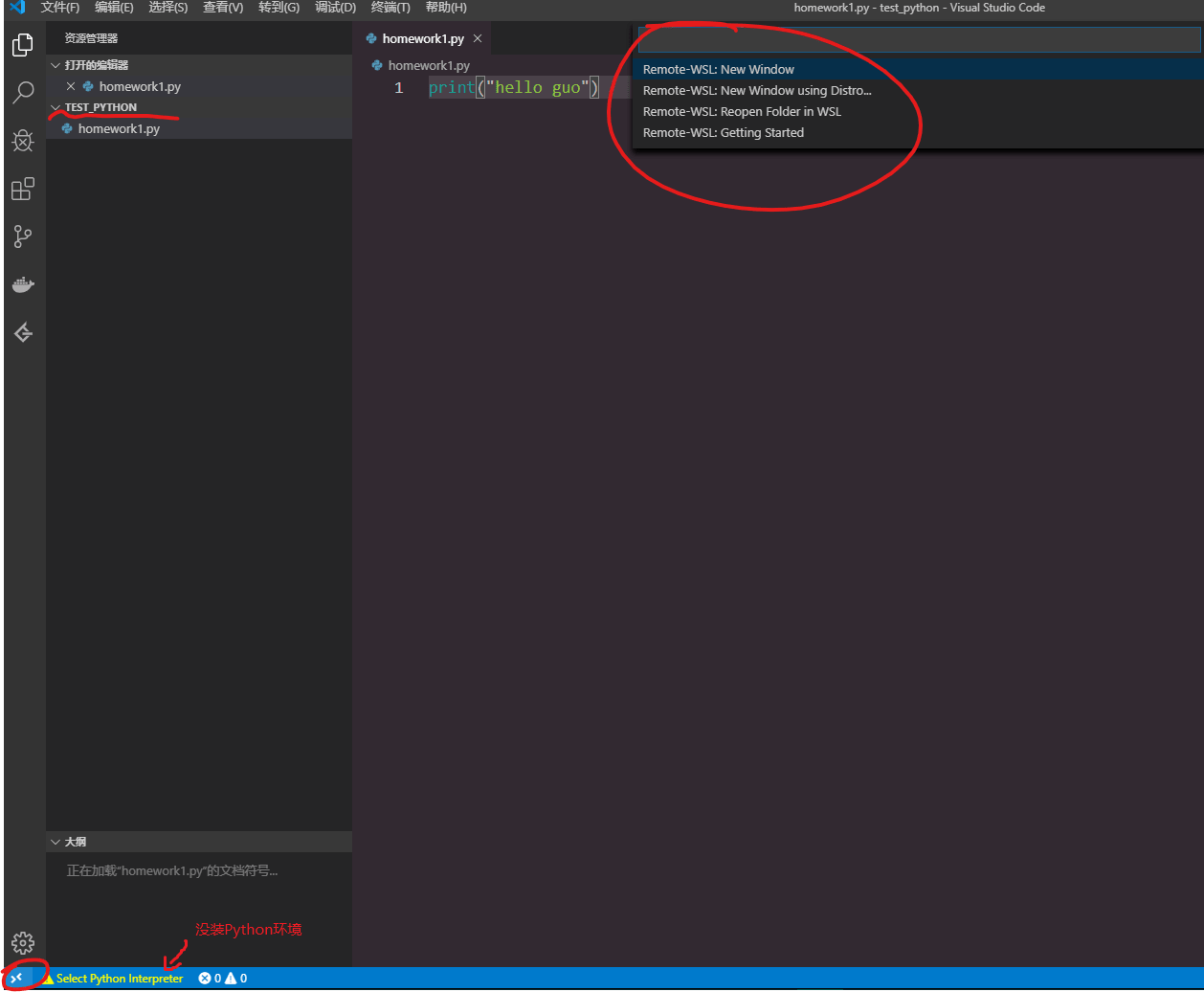
Task: Collapse the 打开的编辑器 section
Action: click(x=56, y=65)
